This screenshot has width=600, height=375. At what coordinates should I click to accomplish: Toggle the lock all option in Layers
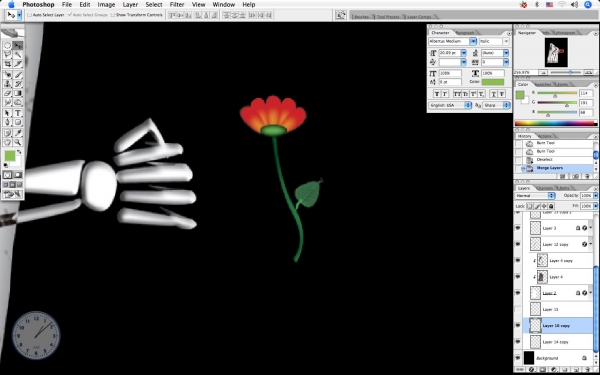pyautogui.click(x=551, y=206)
